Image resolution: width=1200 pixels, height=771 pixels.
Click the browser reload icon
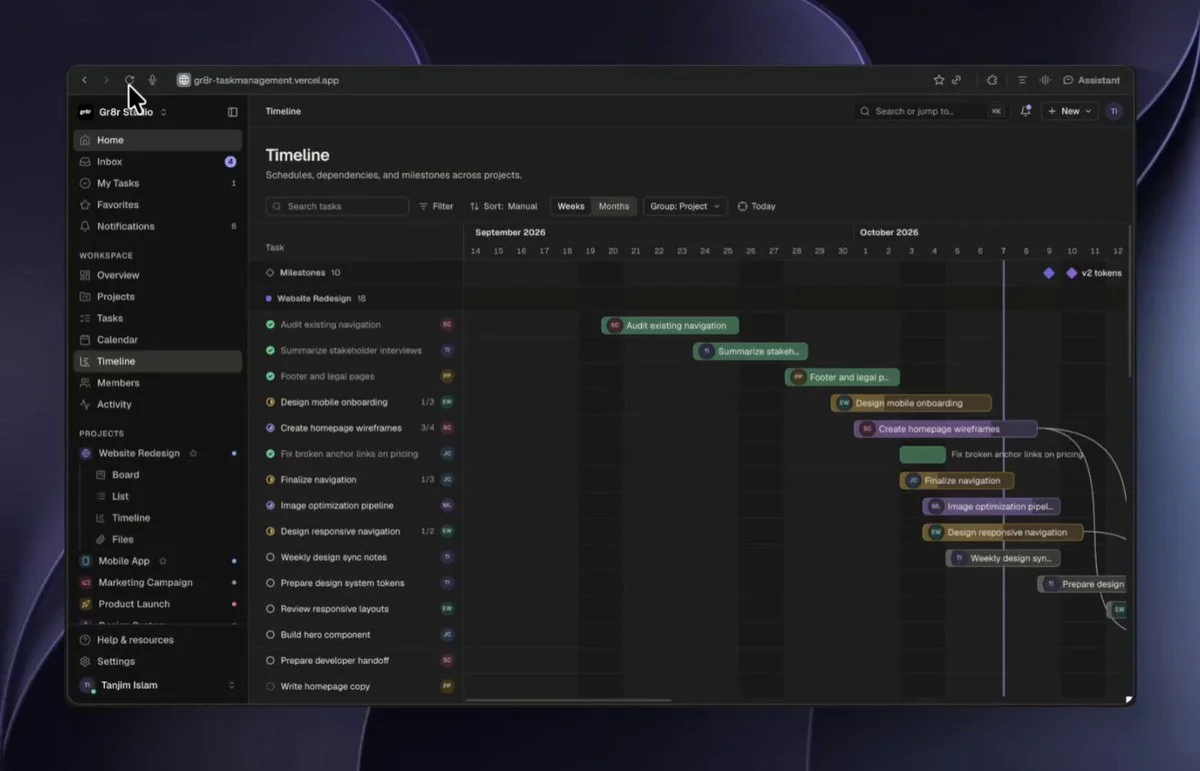pyautogui.click(x=129, y=80)
